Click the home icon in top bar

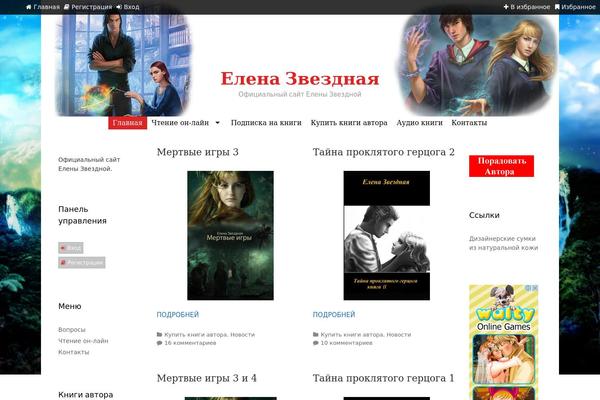(x=29, y=7)
